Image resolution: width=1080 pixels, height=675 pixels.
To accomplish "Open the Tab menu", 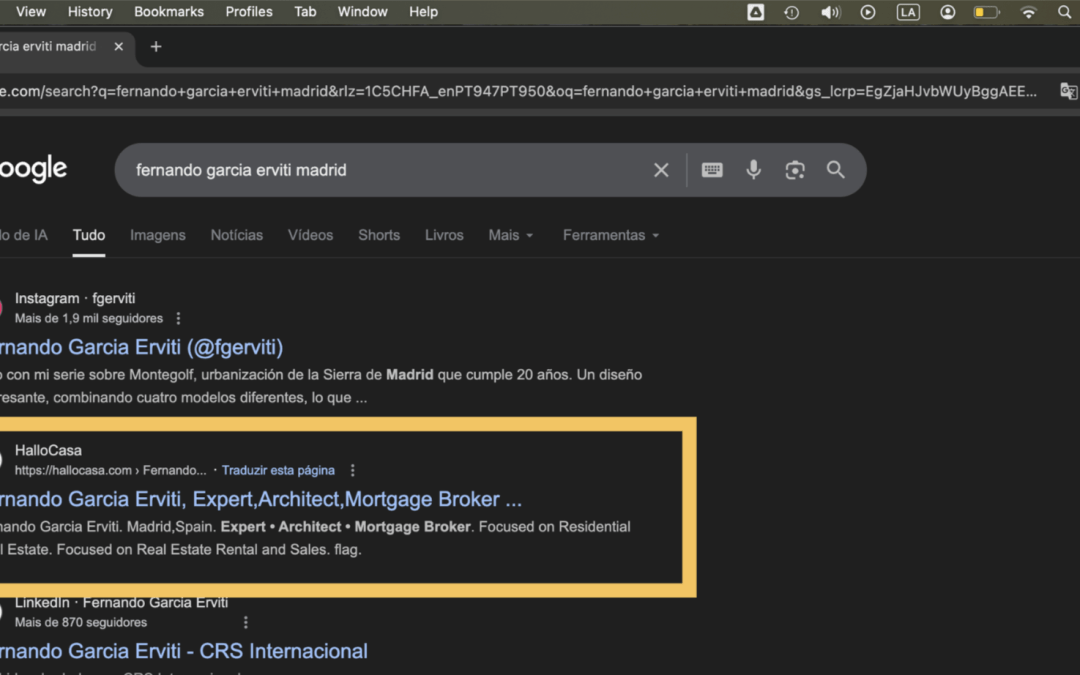I will [305, 12].
